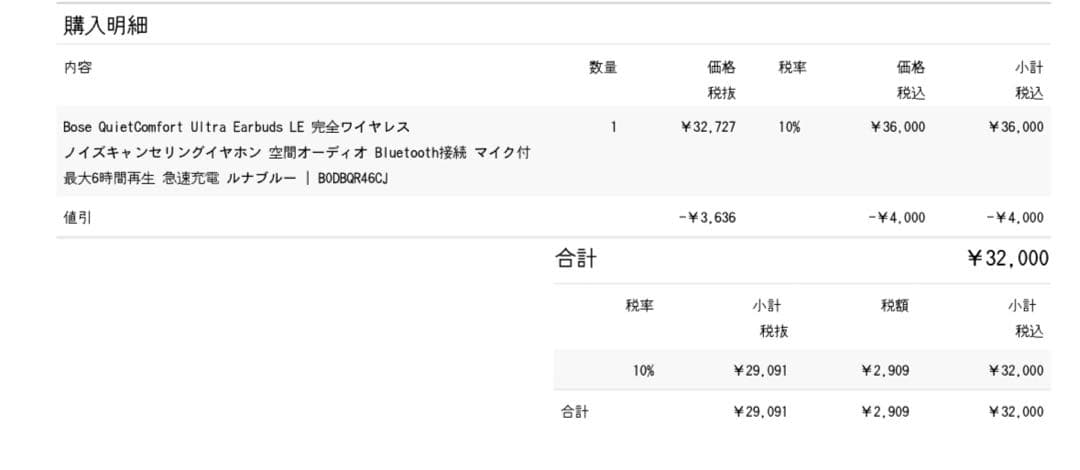Select the 10% rate in the tax summary row

click(643, 370)
